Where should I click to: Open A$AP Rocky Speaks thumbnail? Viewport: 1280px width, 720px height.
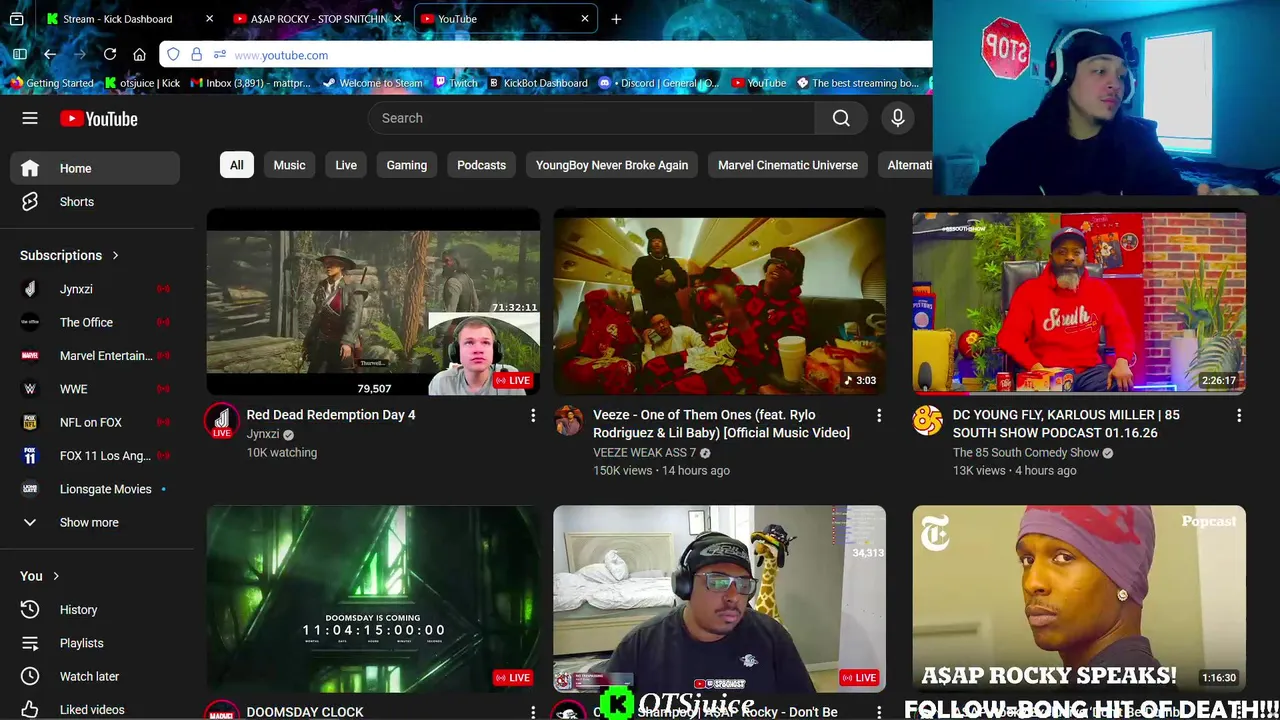pos(1079,598)
